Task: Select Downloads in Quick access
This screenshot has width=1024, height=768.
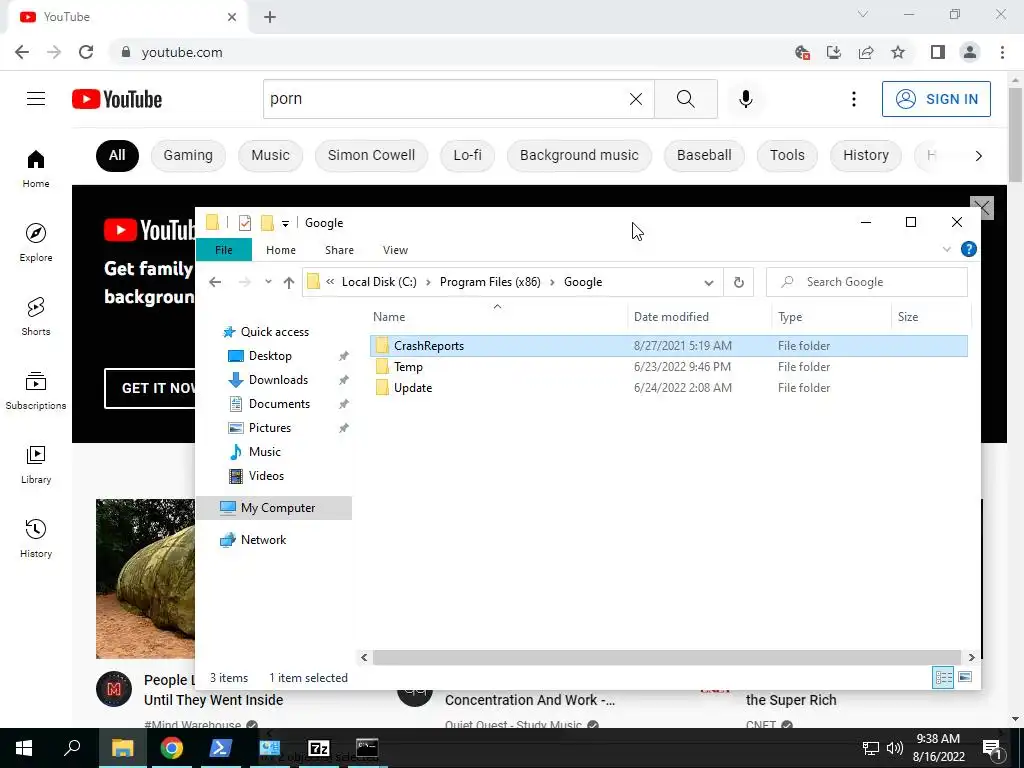Action: (x=278, y=380)
